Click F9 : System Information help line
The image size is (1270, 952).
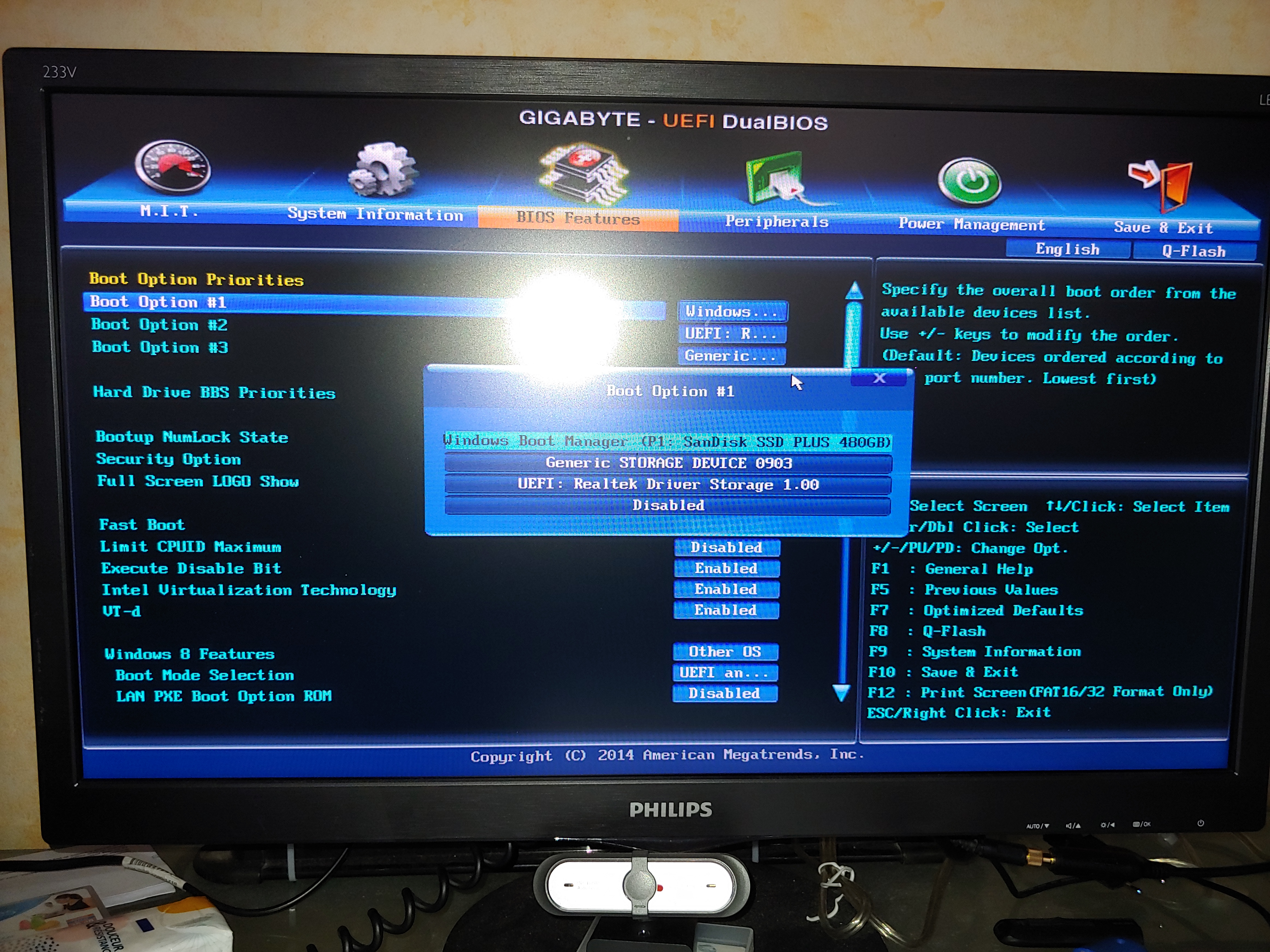pyautogui.click(x=975, y=651)
